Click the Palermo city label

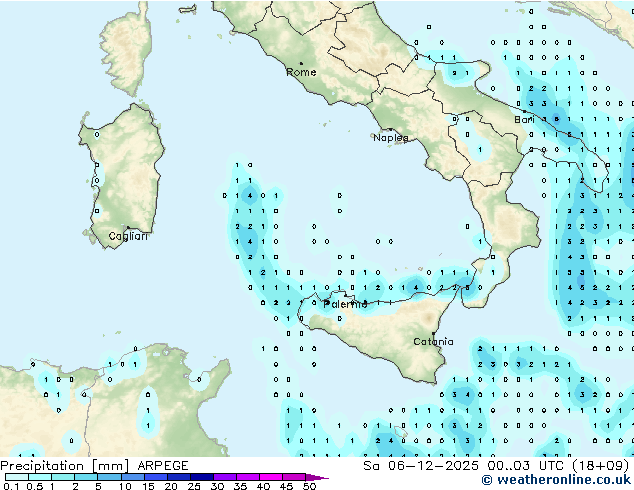(345, 304)
